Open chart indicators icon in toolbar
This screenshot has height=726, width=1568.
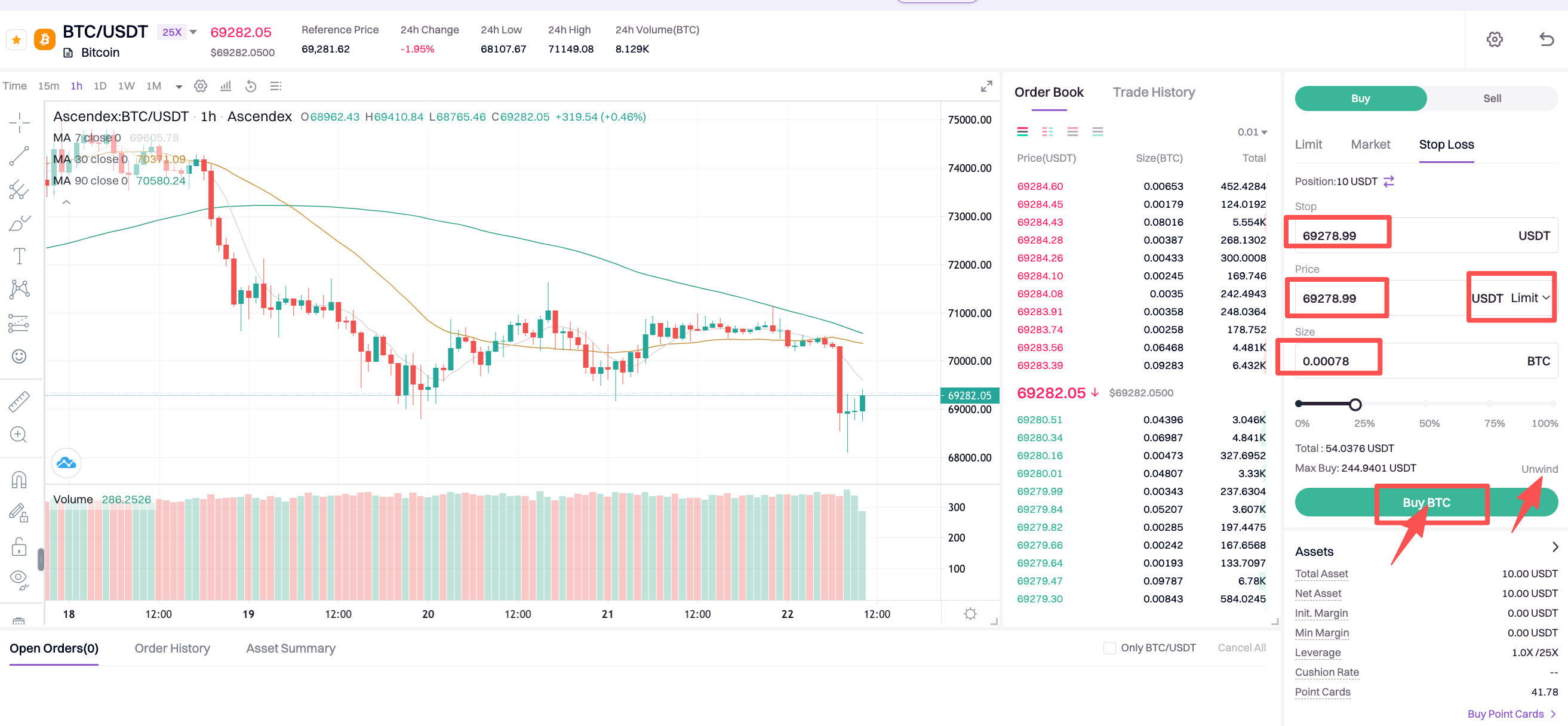coord(225,86)
